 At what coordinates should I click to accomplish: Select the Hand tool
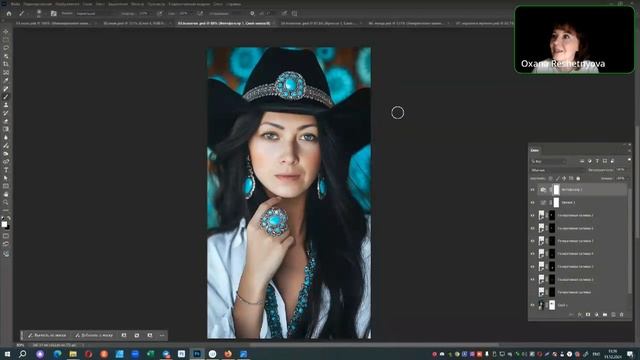pyautogui.click(x=6, y=194)
